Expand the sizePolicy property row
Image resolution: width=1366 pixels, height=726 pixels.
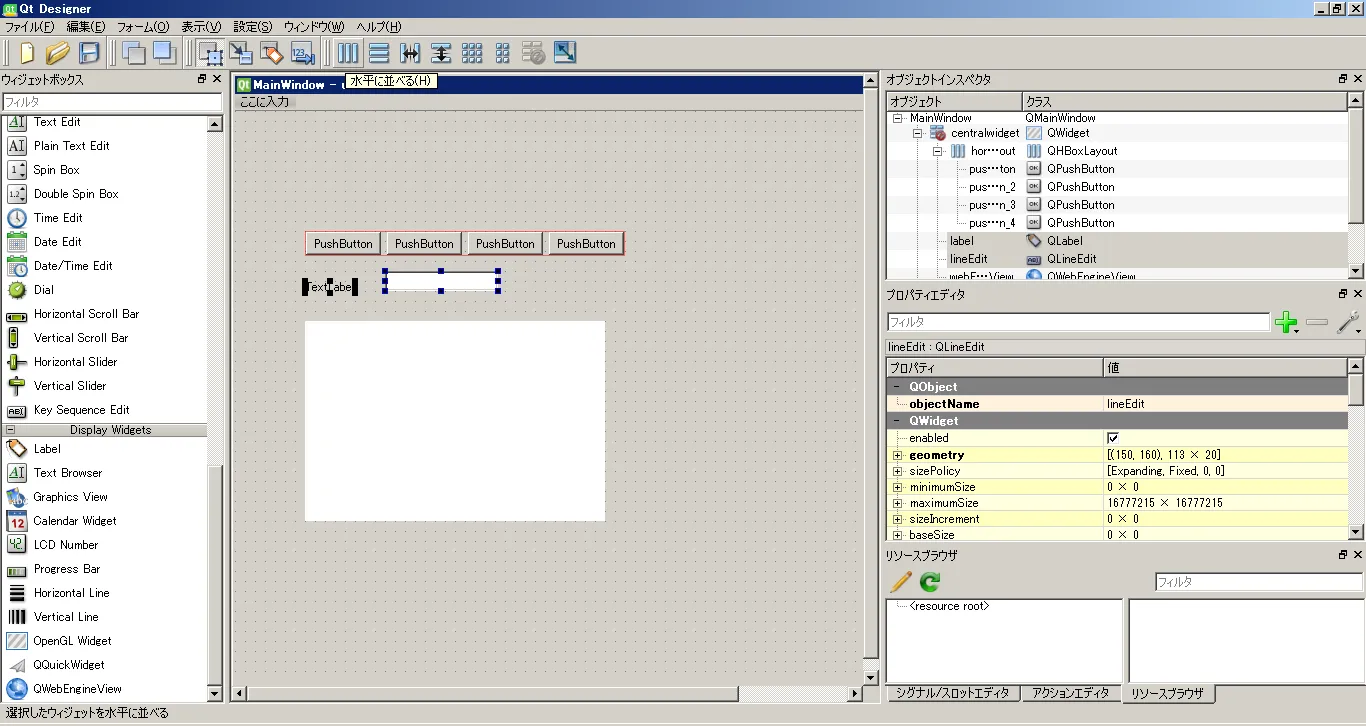point(897,471)
